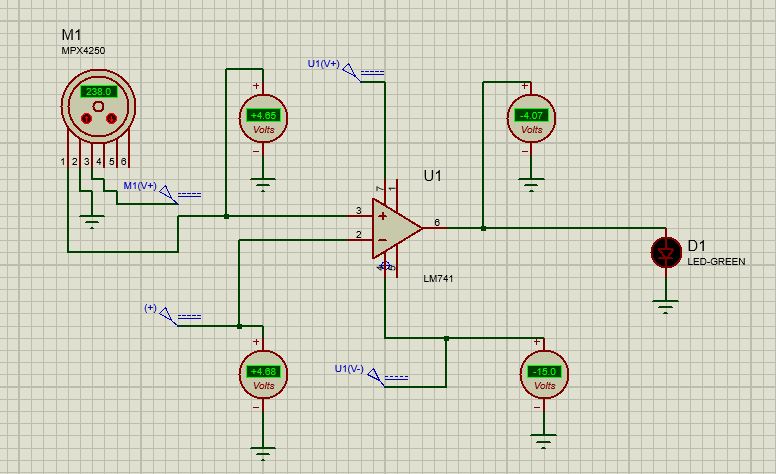Click the ground symbol below sensor M1 pins

92,222
